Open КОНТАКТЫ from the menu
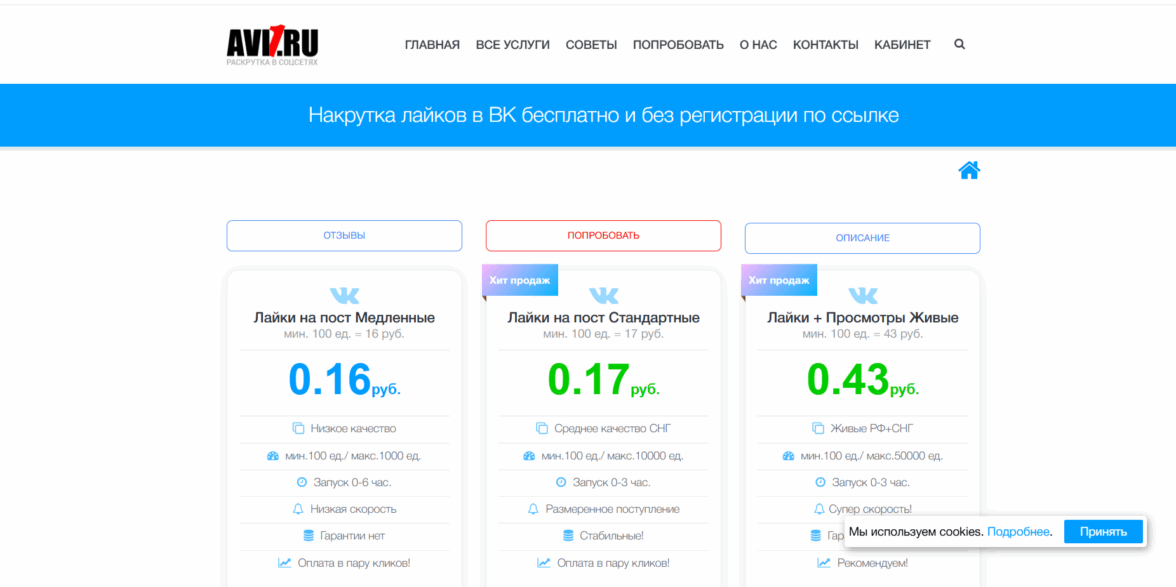The image size is (1176, 587). pyautogui.click(x=826, y=45)
